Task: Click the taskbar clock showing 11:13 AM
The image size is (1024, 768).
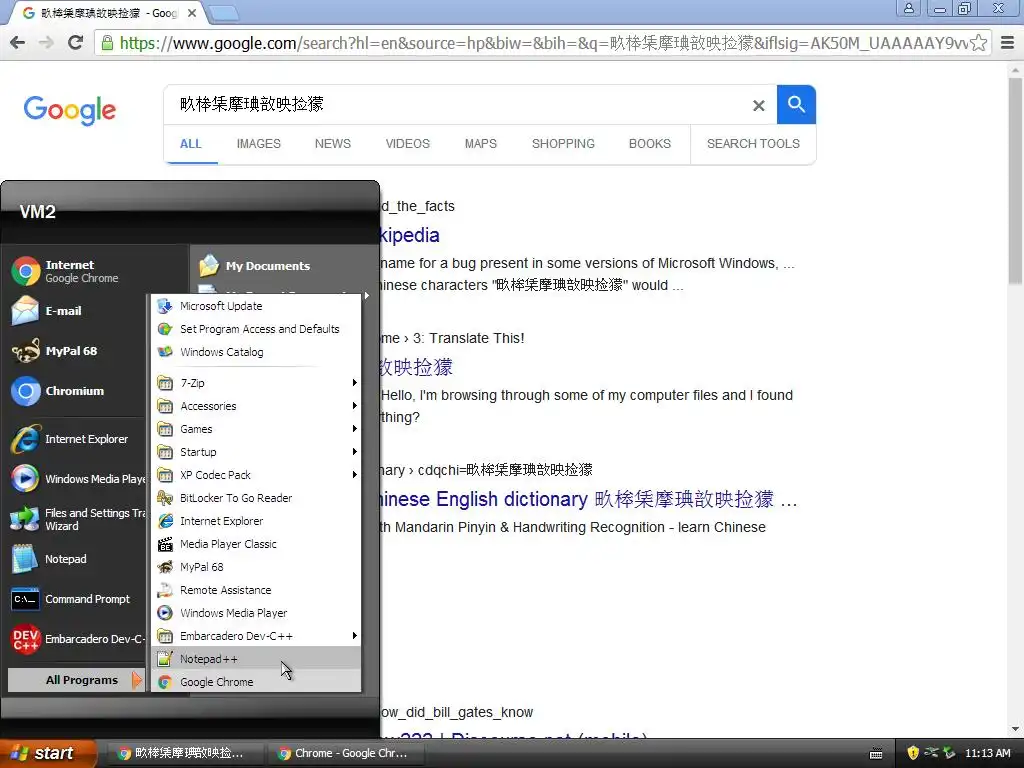Action: coord(987,753)
